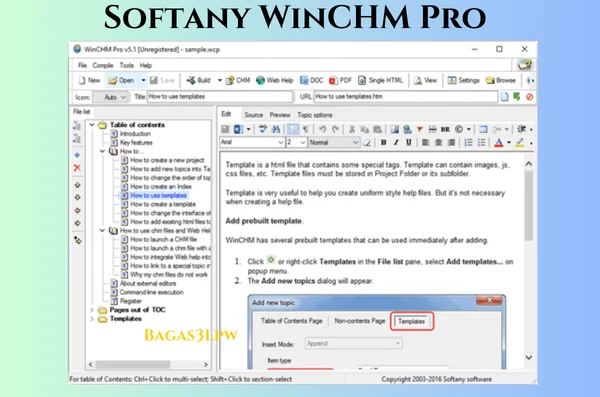The height and width of the screenshot is (397, 600).
Task: Click the cut scissors icon
Action: point(352,129)
